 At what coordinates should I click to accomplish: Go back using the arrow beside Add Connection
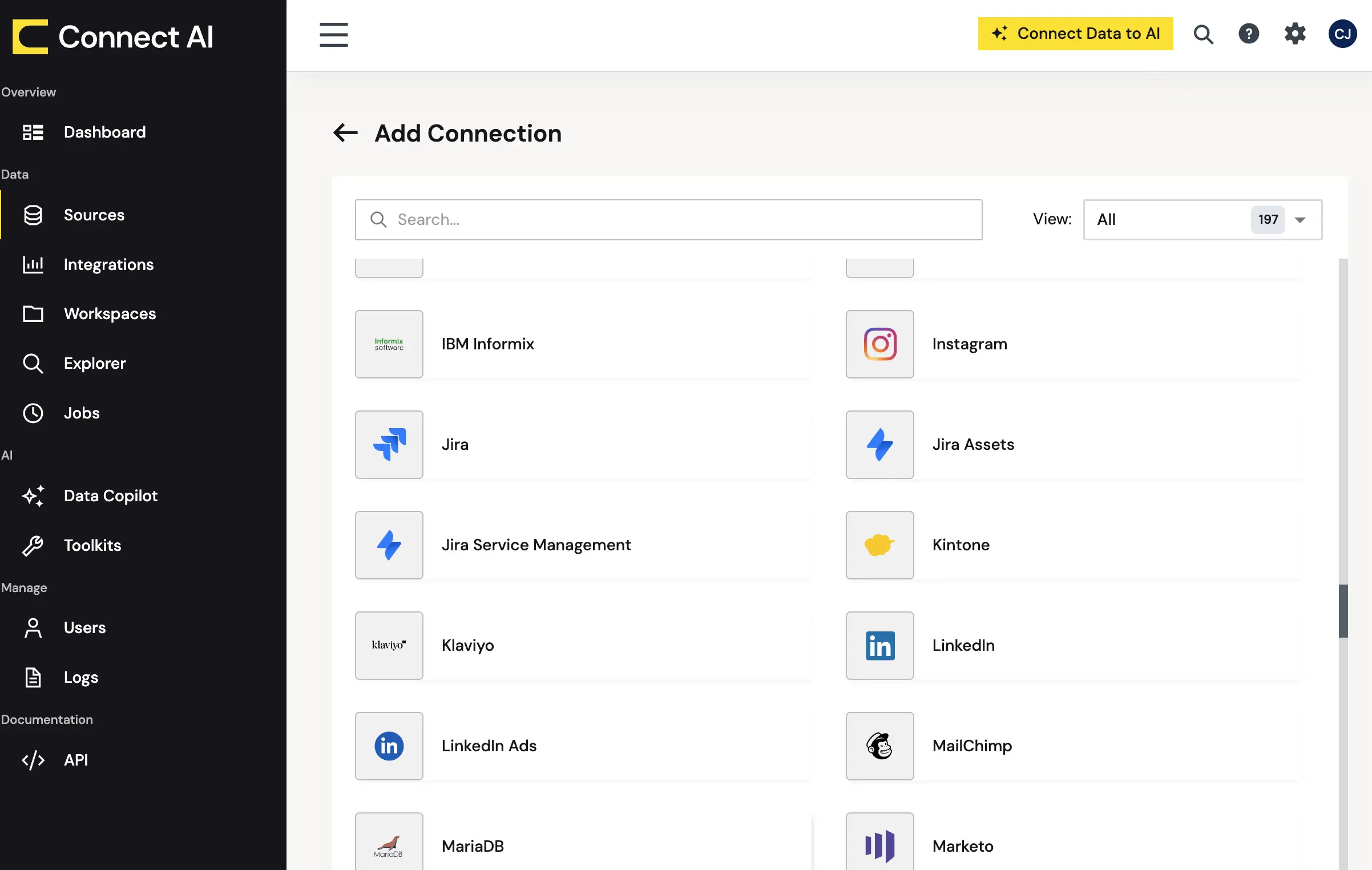(345, 133)
